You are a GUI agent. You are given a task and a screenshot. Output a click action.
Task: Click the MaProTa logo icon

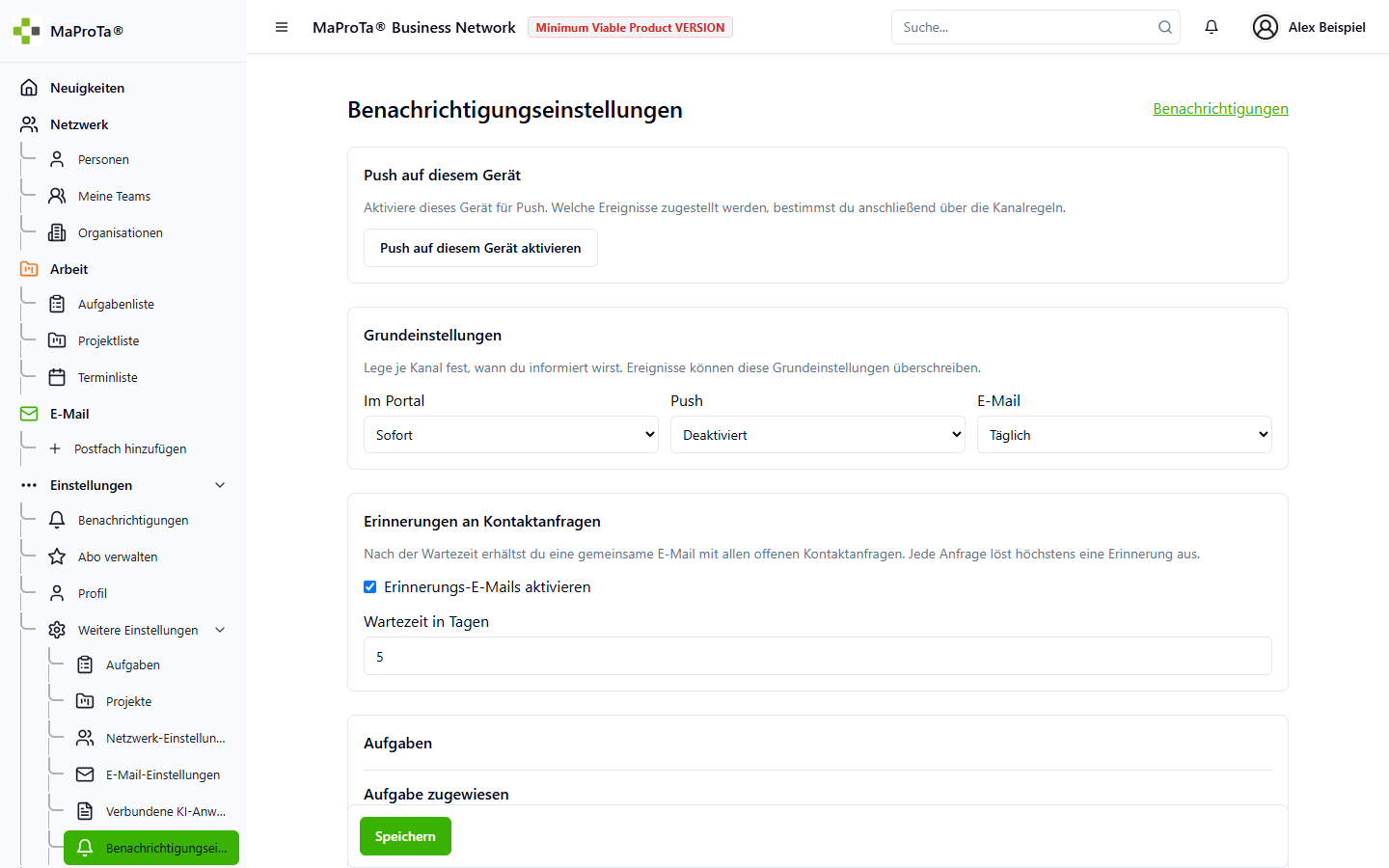(x=26, y=31)
